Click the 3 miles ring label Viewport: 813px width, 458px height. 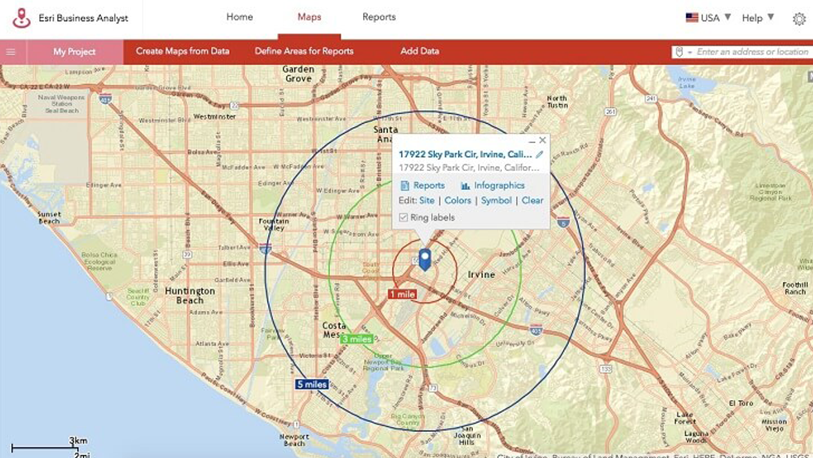356,339
